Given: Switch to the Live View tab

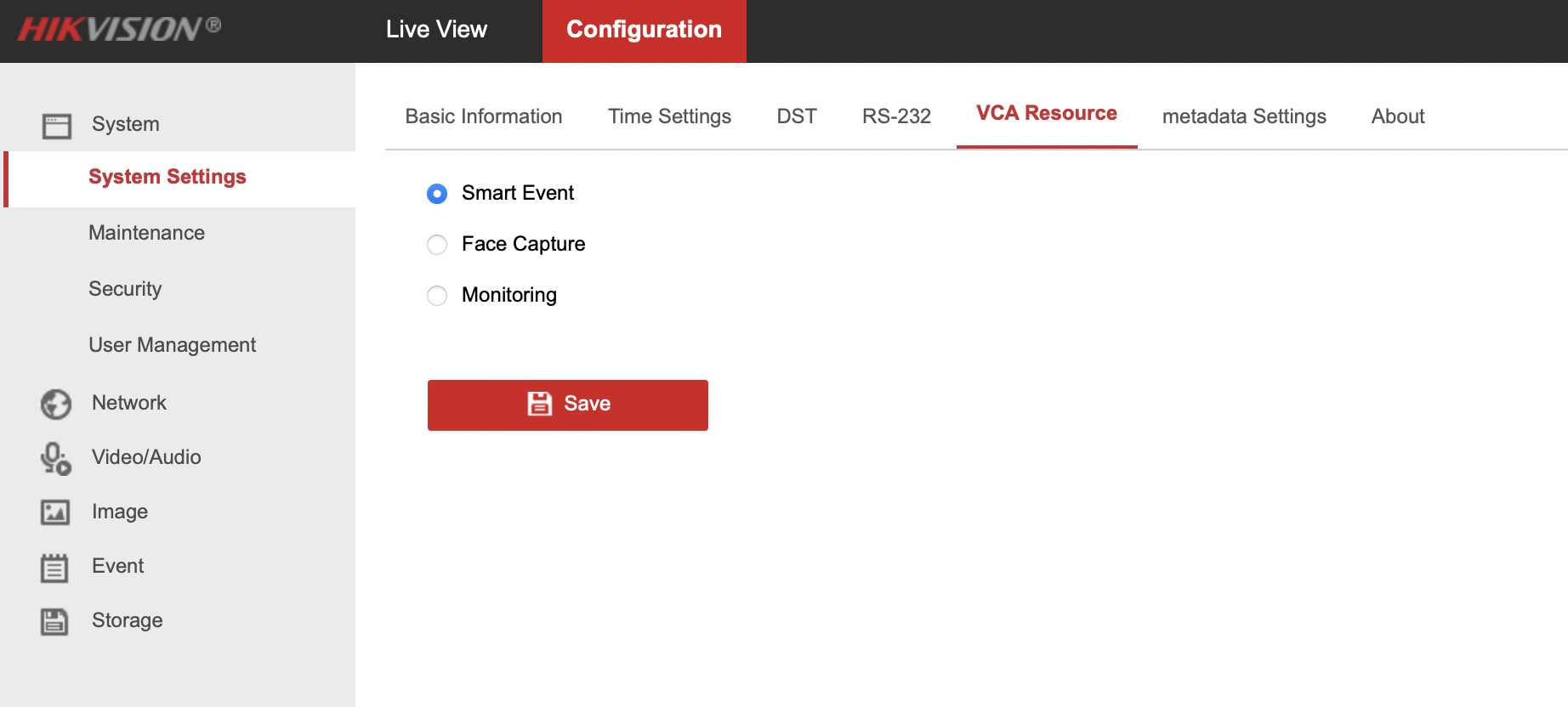Looking at the screenshot, I should click(x=436, y=30).
